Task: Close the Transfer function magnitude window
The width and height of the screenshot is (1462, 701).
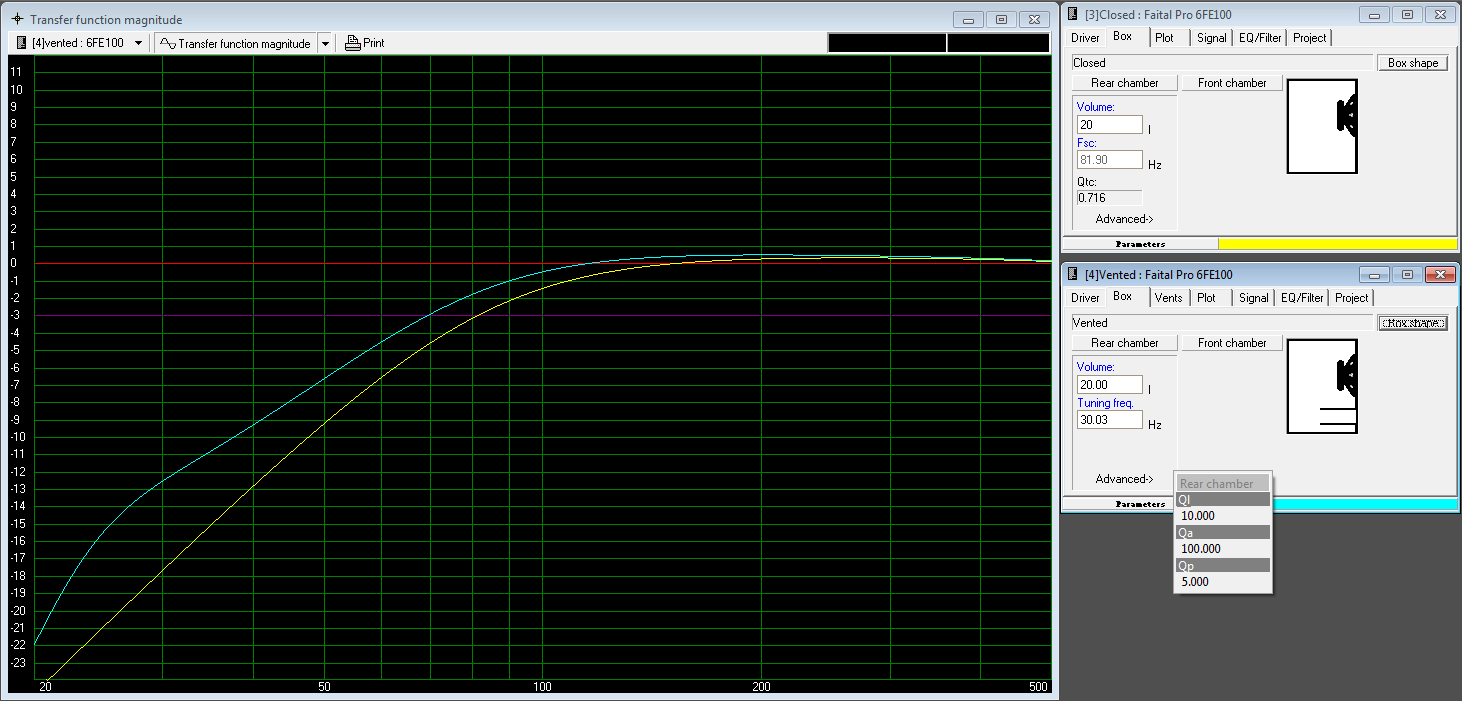Action: tap(1034, 19)
